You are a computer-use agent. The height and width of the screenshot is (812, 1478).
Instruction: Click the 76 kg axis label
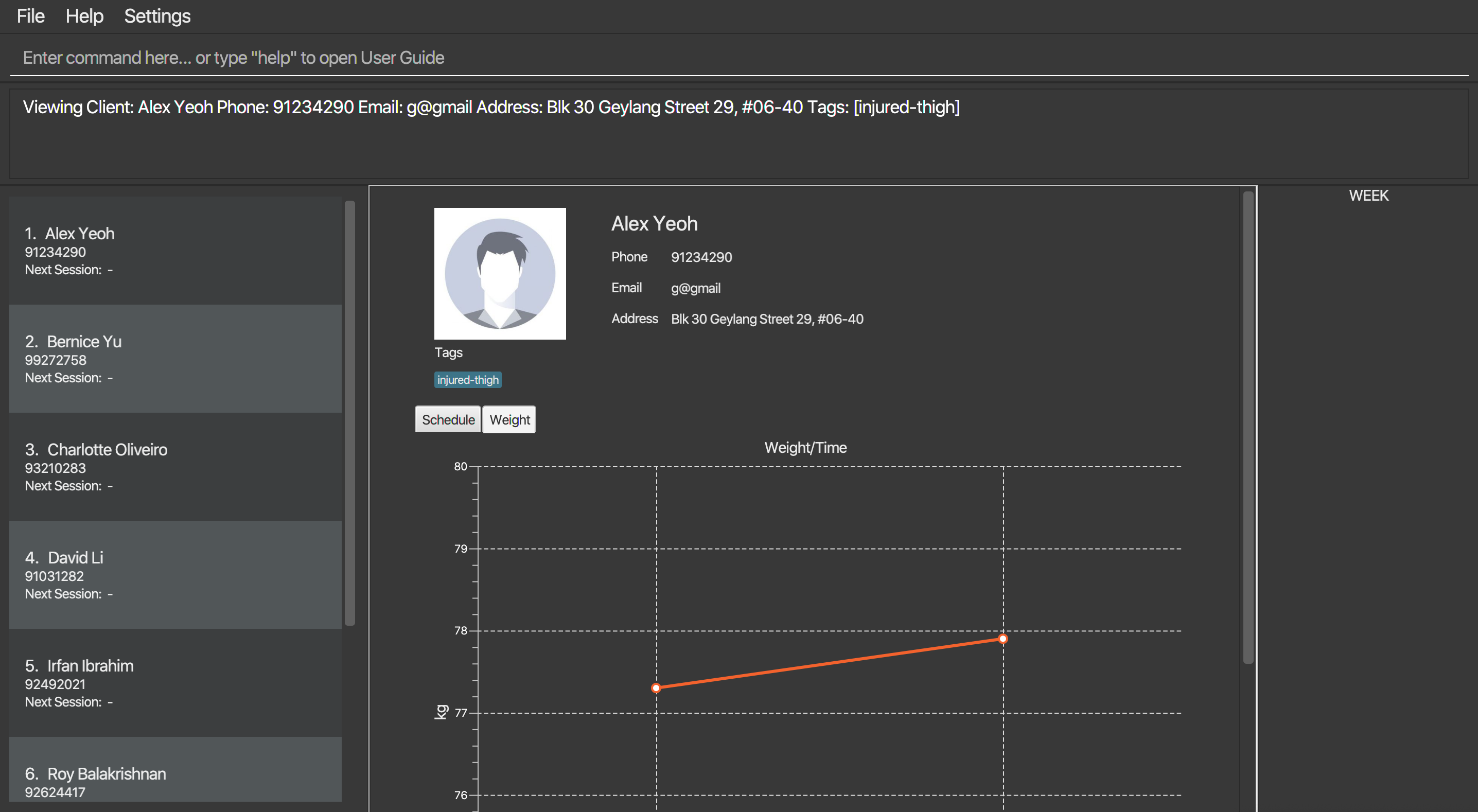pyautogui.click(x=460, y=795)
